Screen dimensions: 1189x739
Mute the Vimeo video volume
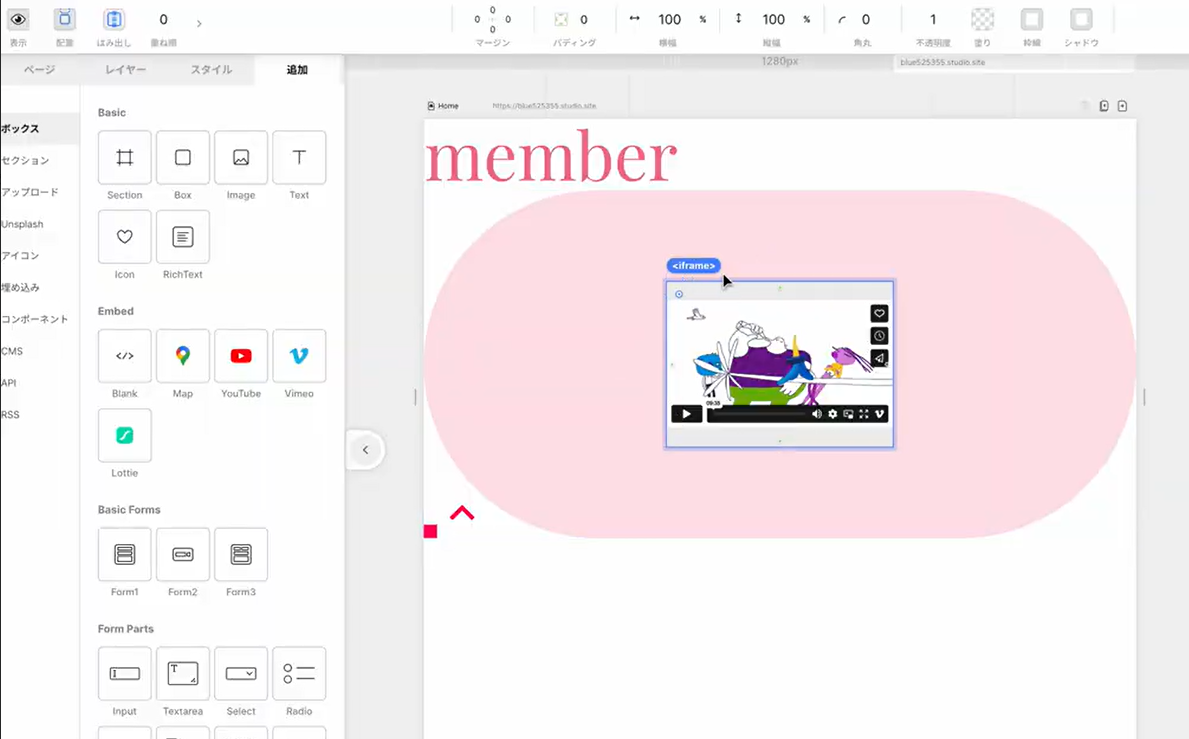817,414
